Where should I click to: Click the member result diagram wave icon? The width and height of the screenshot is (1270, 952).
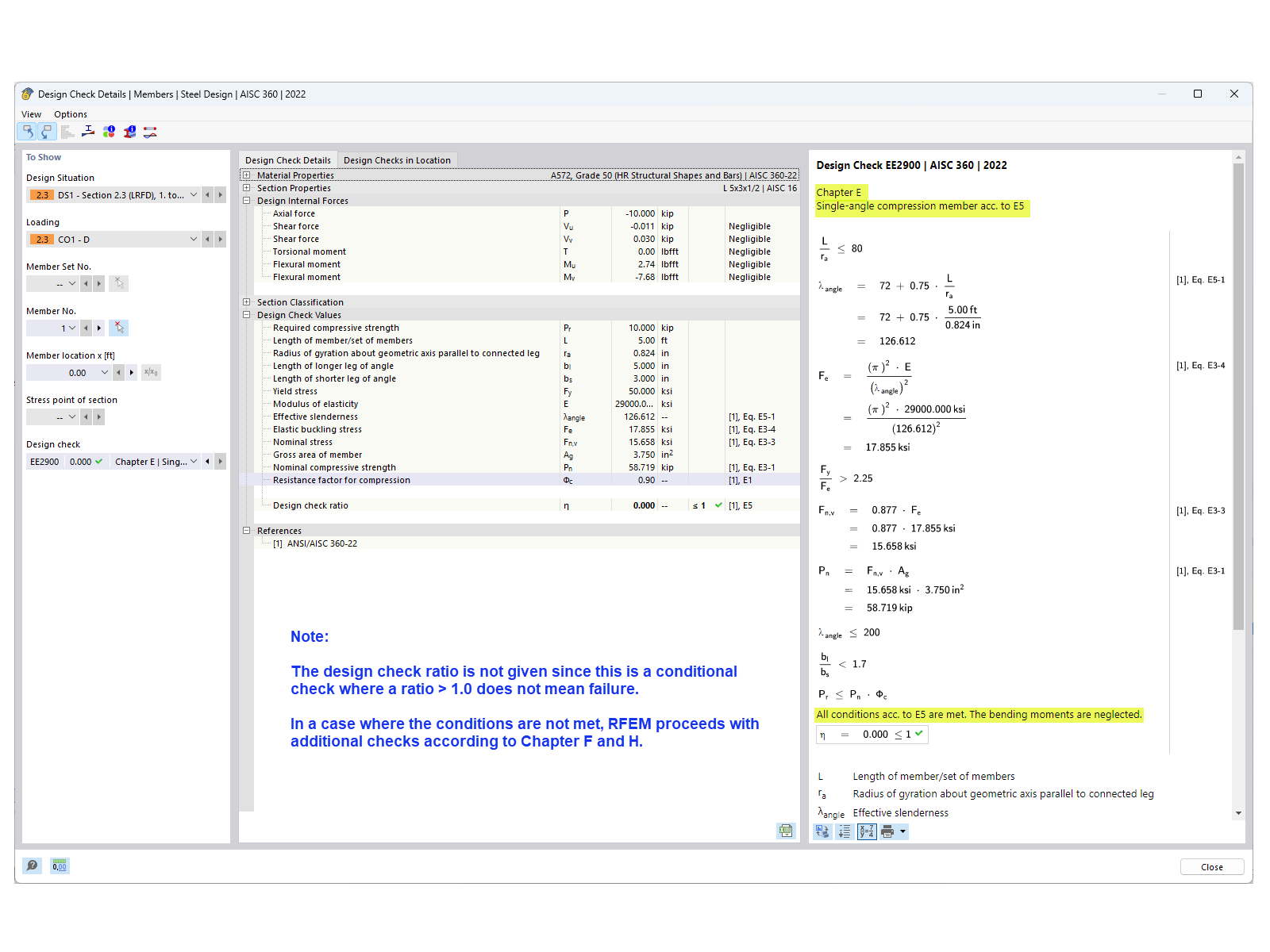(x=150, y=132)
